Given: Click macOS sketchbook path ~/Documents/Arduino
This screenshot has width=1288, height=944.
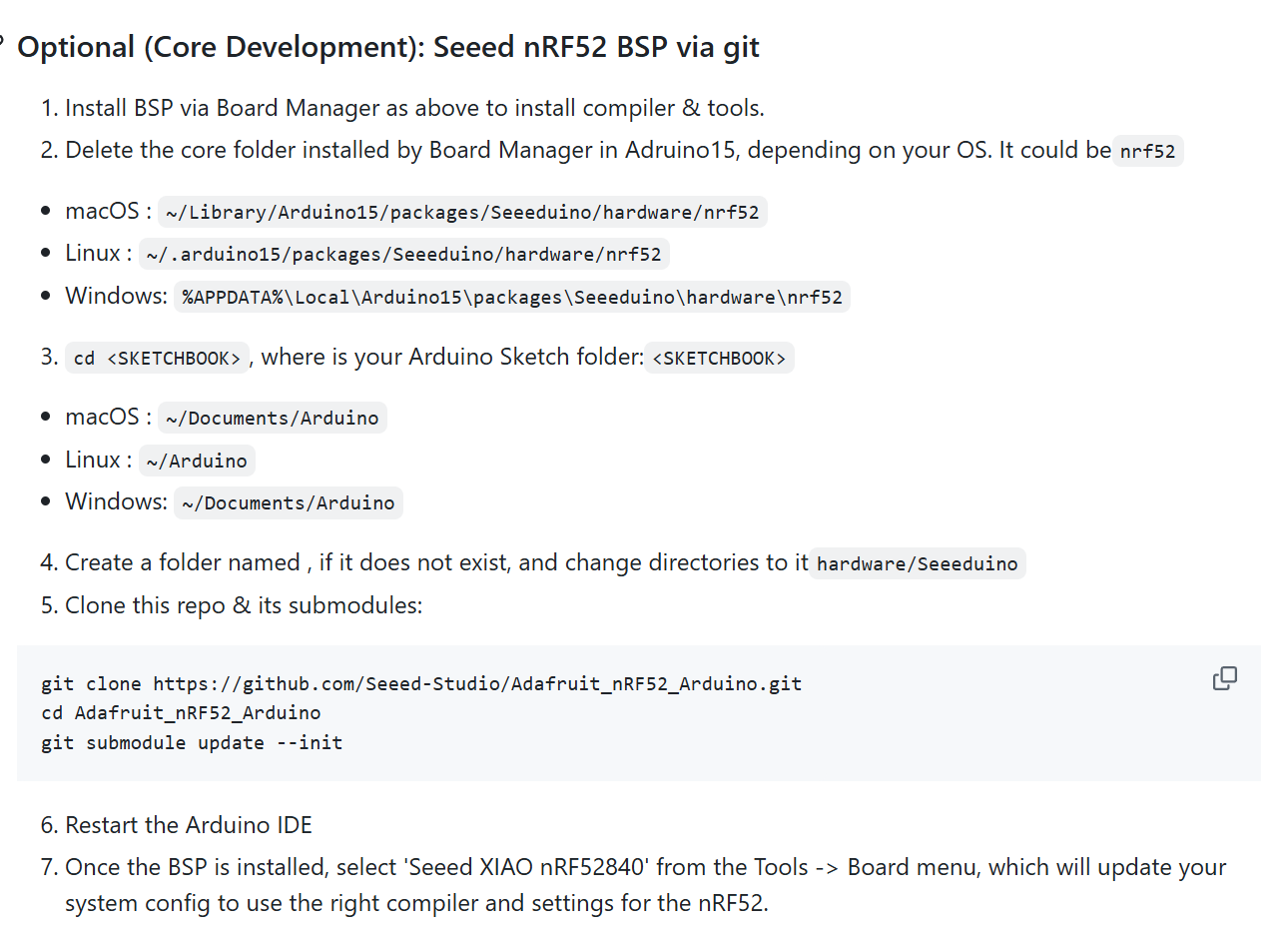Looking at the screenshot, I should (x=273, y=418).
